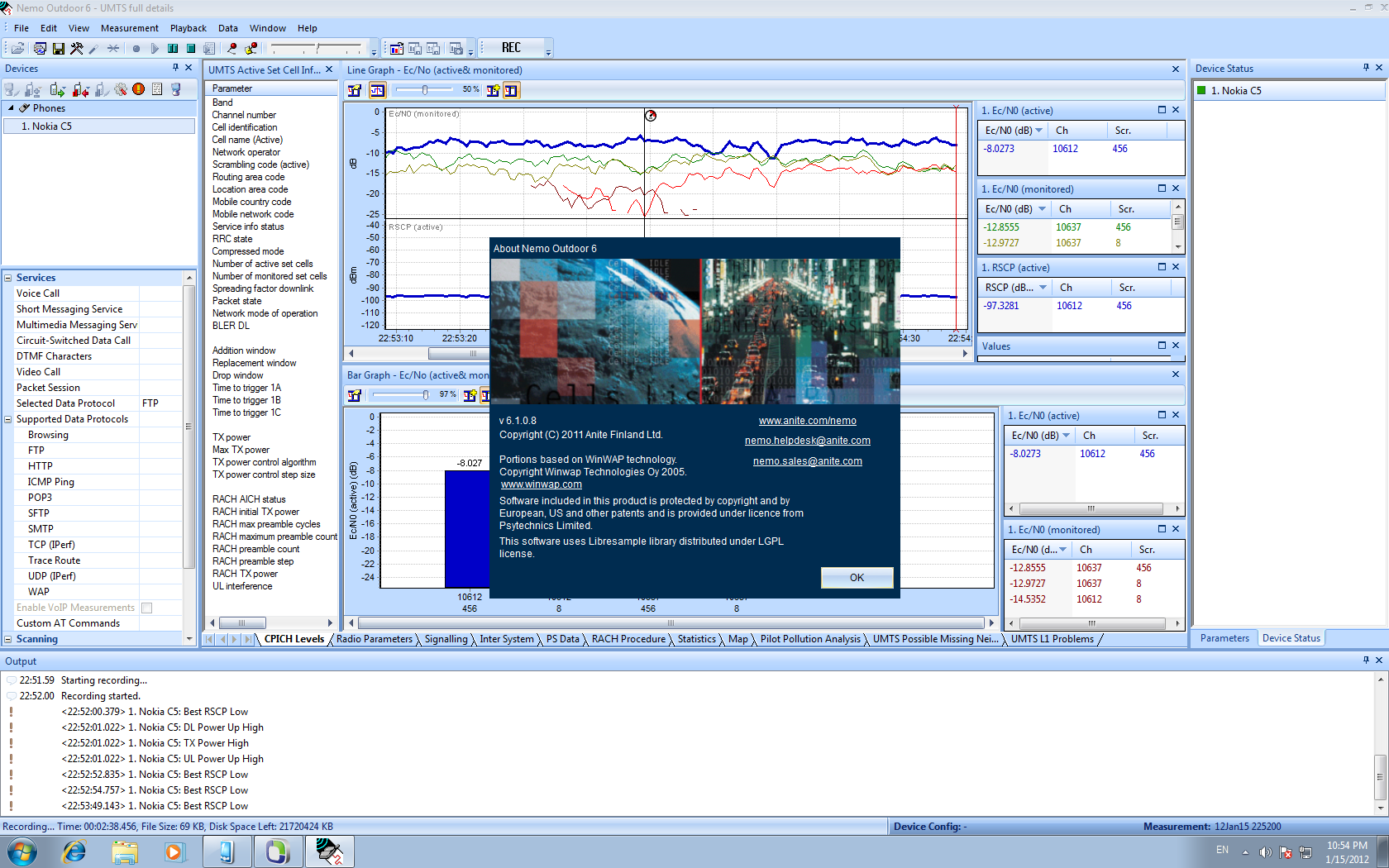Click the phone with green arrow icon

57,89
